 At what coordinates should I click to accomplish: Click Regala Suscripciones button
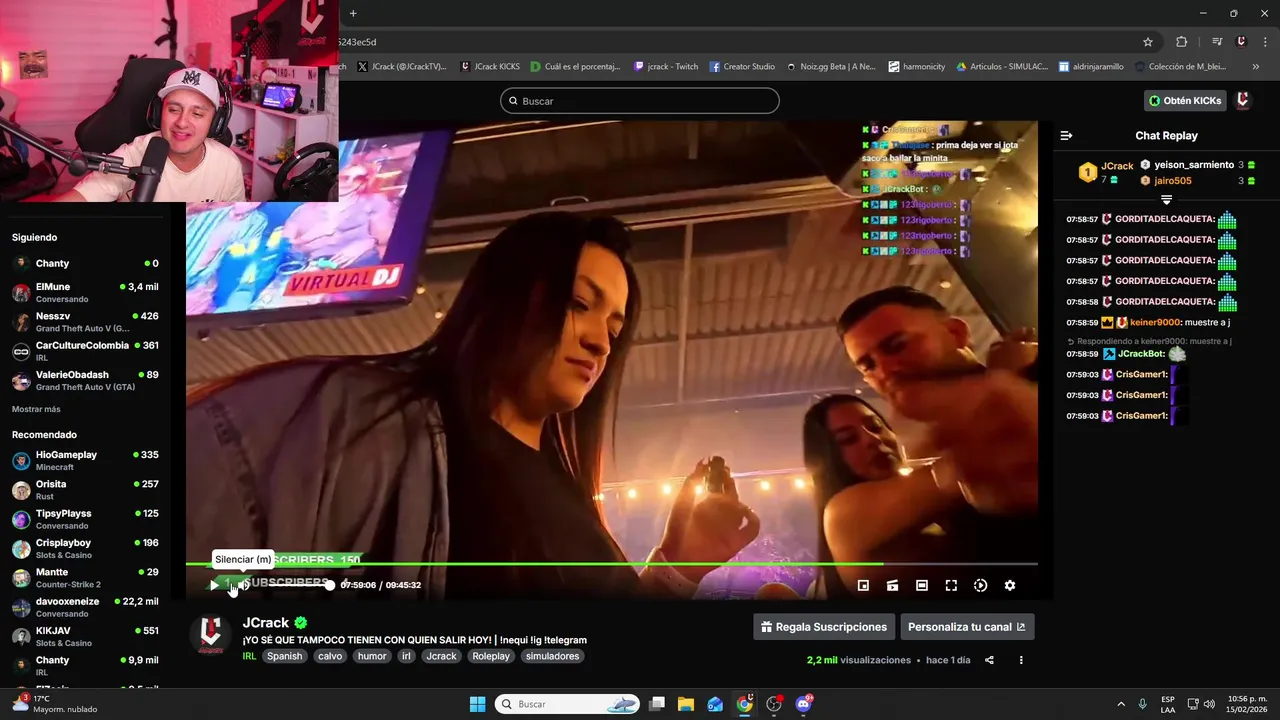(x=824, y=627)
